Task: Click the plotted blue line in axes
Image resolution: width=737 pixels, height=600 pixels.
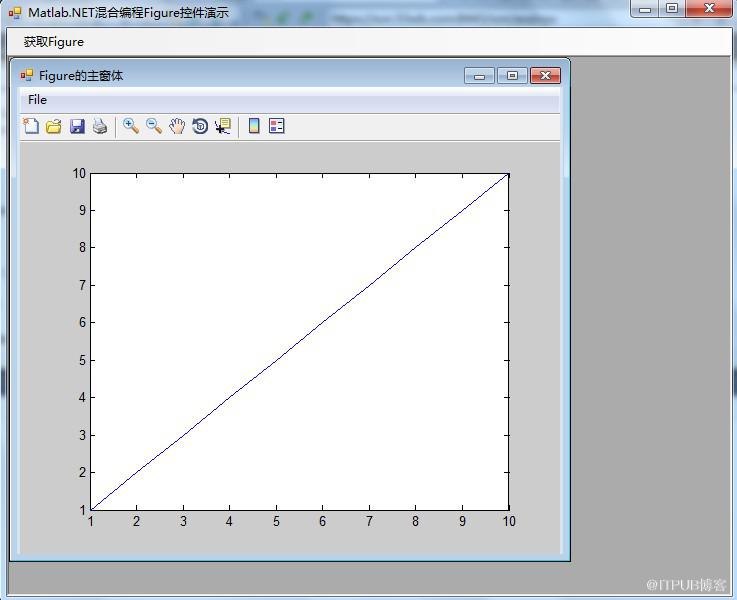Action: (x=299, y=342)
